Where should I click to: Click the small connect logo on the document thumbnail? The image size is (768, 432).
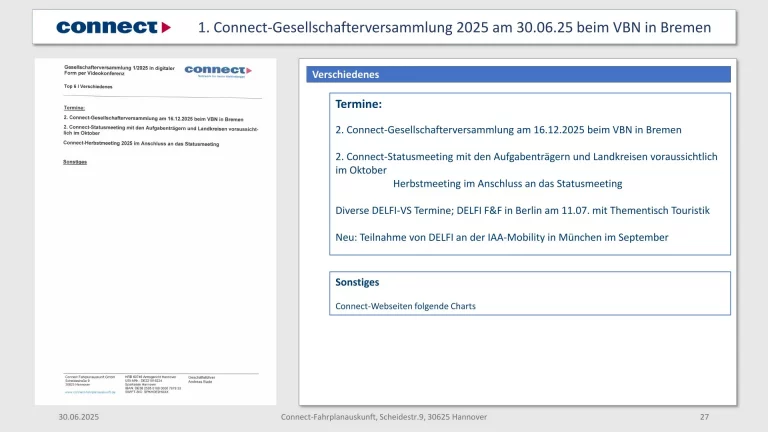218,72
